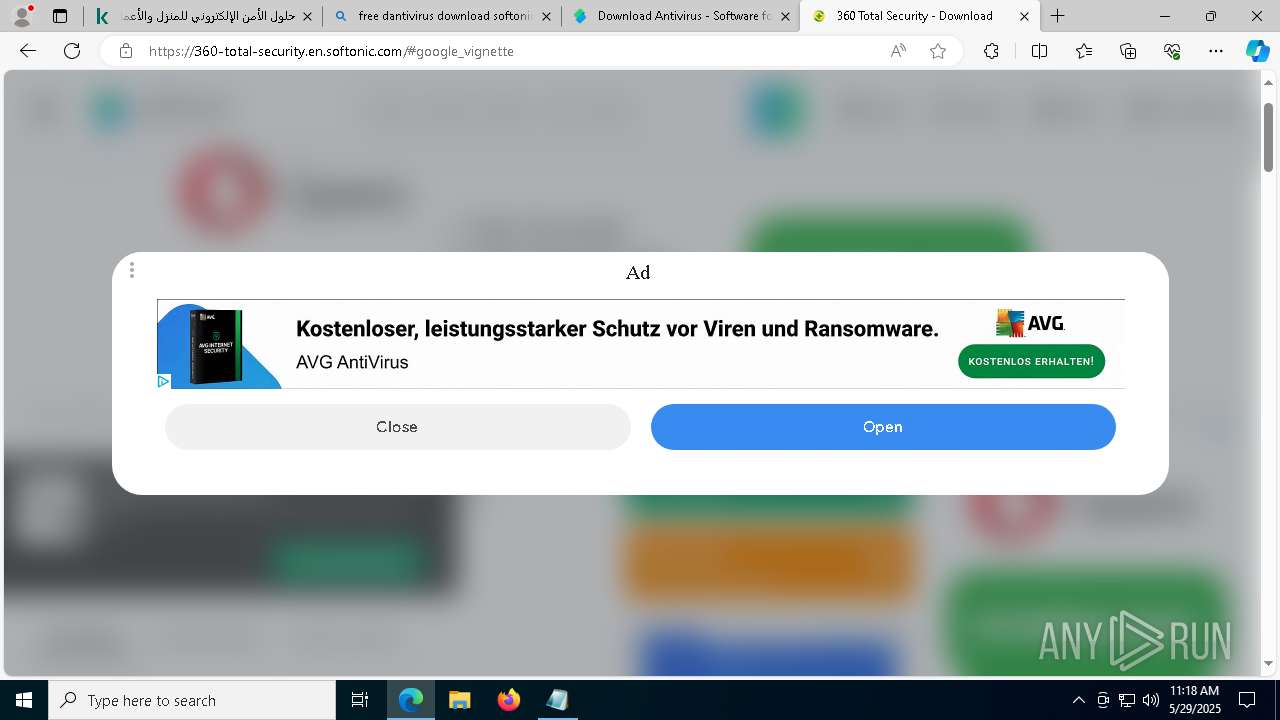Switch to Download Antivirus Software tab

(680, 16)
